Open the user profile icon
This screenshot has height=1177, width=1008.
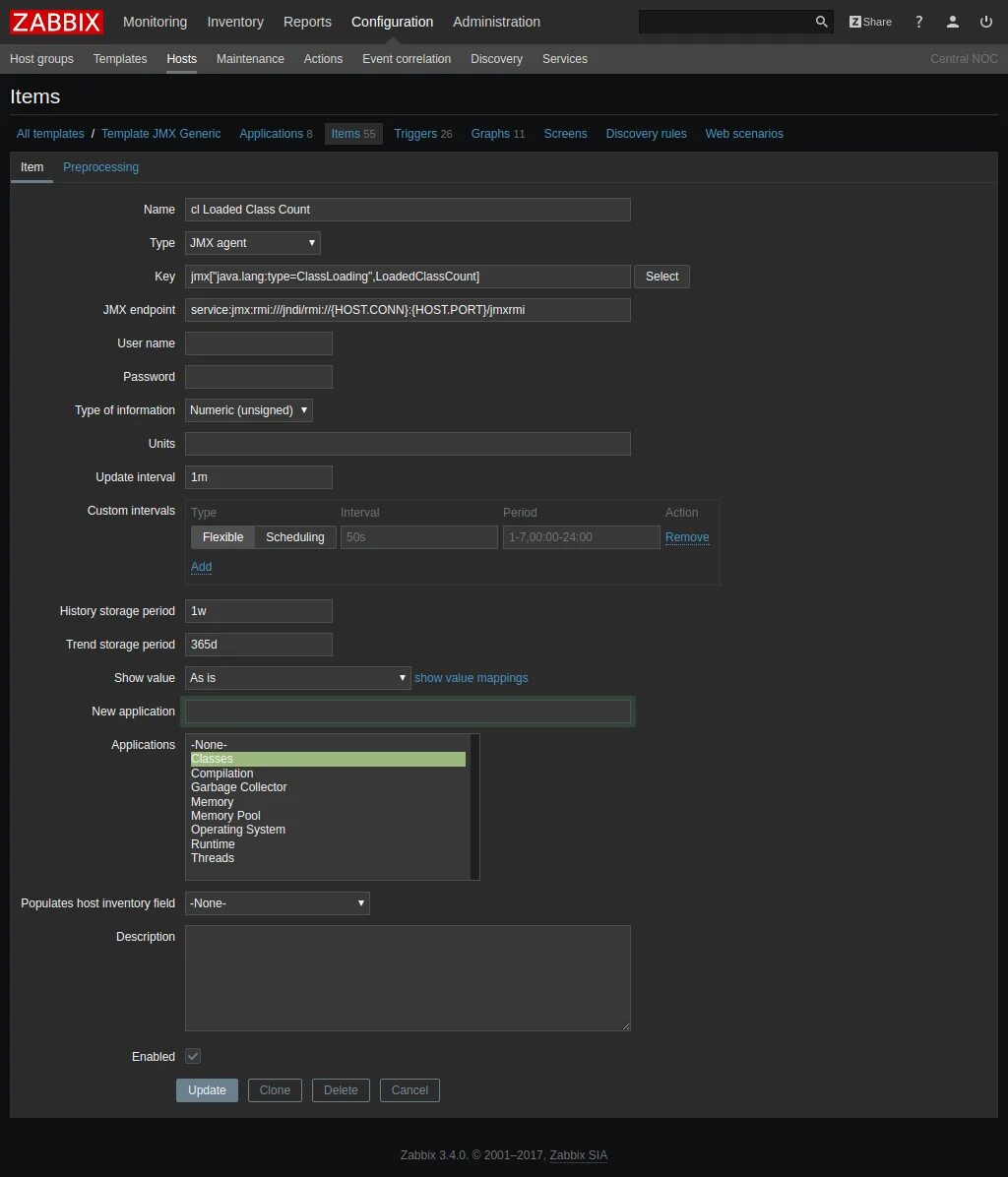(x=953, y=22)
